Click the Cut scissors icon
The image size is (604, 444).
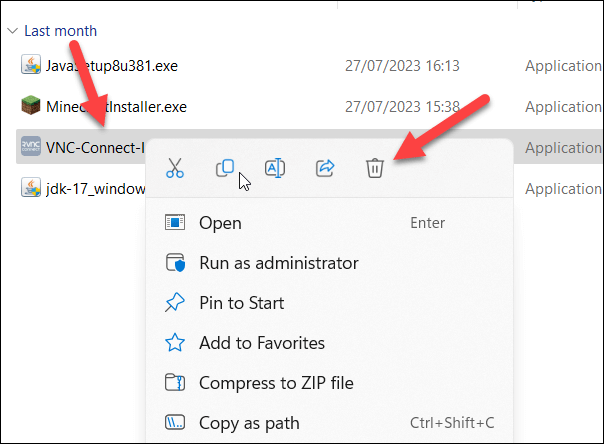pos(175,168)
